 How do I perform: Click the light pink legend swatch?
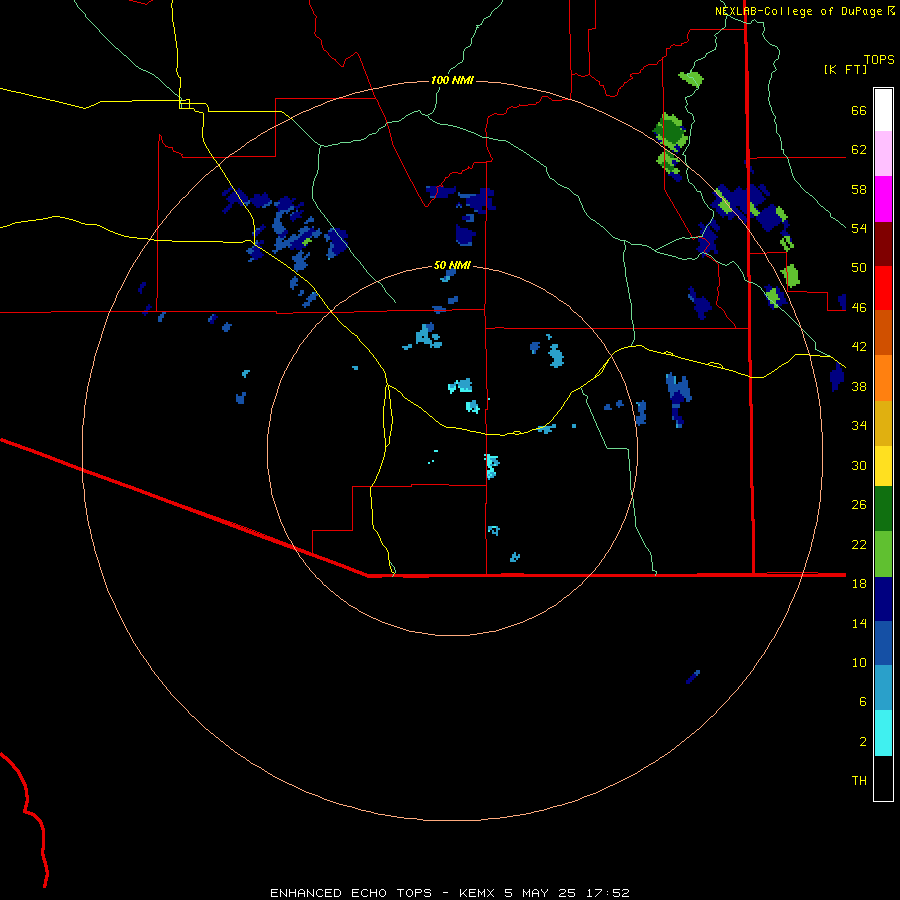point(883,153)
